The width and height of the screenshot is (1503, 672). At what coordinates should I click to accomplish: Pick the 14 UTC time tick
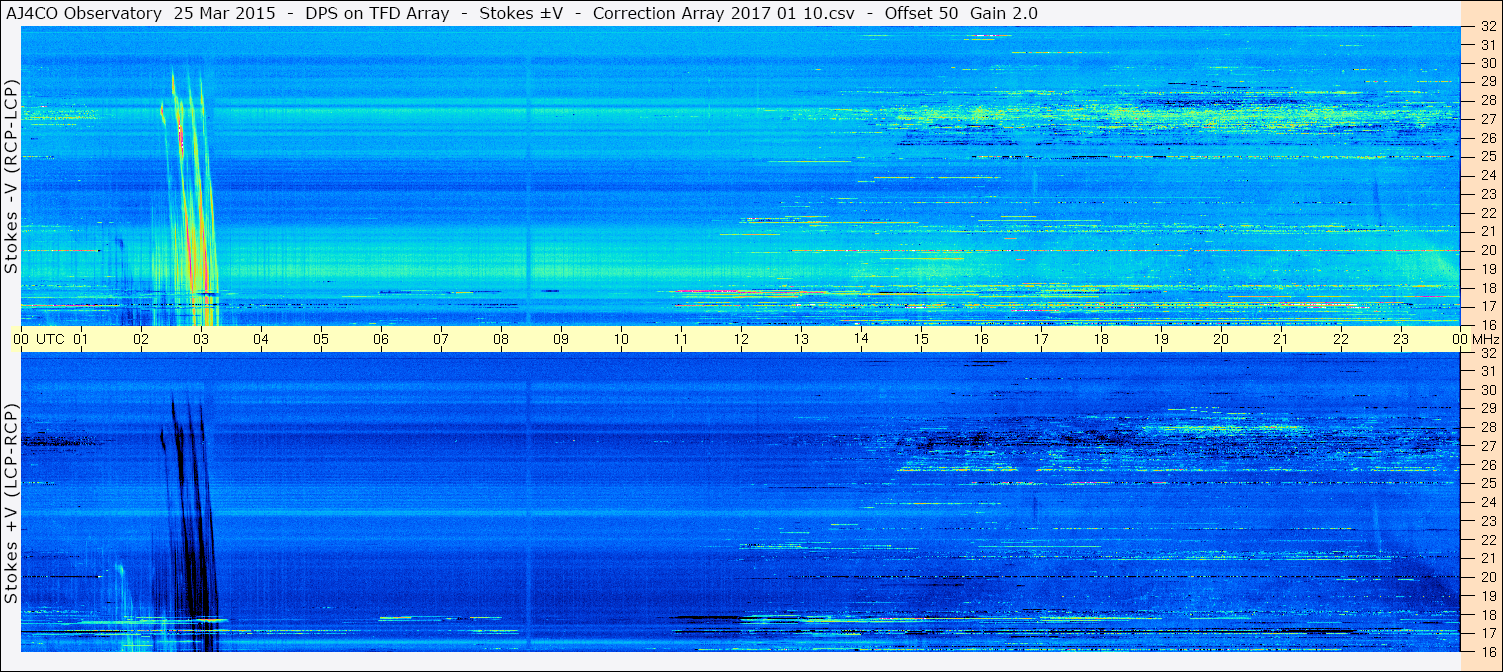tap(861, 339)
